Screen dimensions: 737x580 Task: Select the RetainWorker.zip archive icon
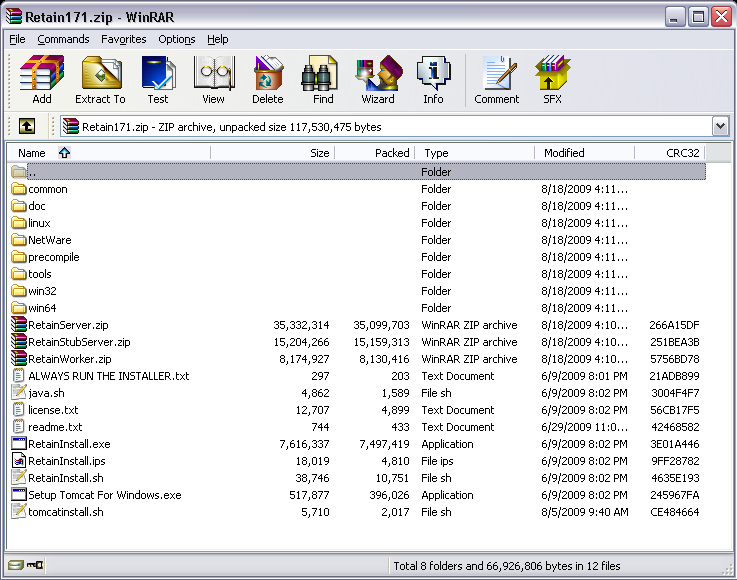pyautogui.click(x=19, y=359)
